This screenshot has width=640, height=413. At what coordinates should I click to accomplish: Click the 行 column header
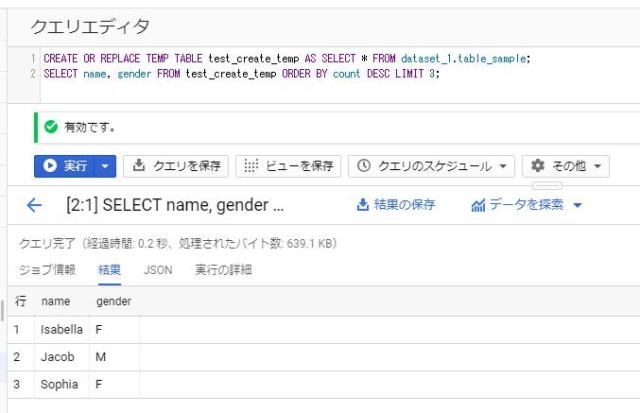20,301
